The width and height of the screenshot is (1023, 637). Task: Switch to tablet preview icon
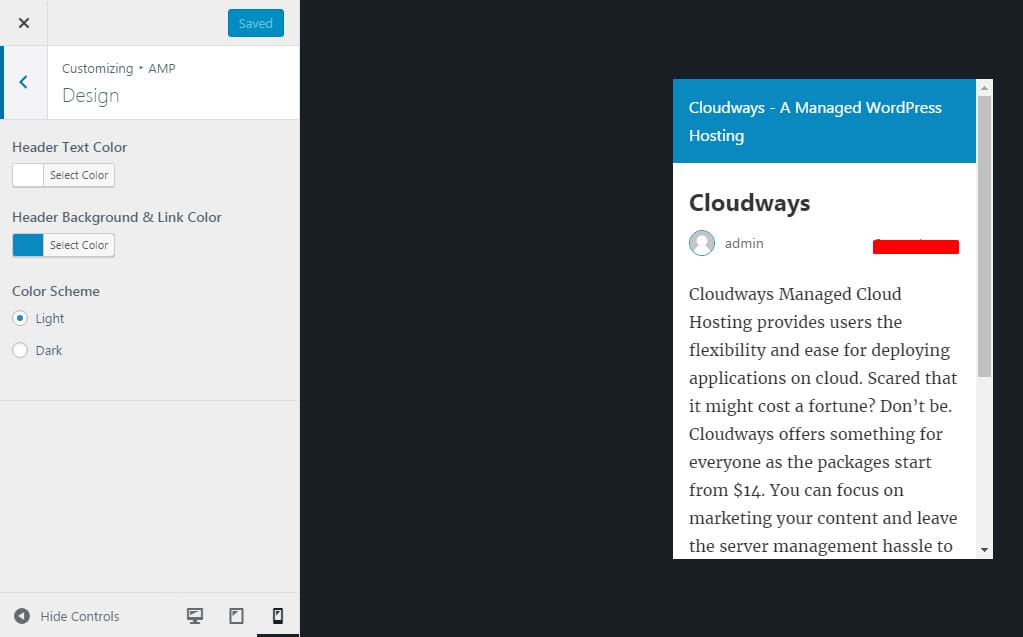(237, 616)
